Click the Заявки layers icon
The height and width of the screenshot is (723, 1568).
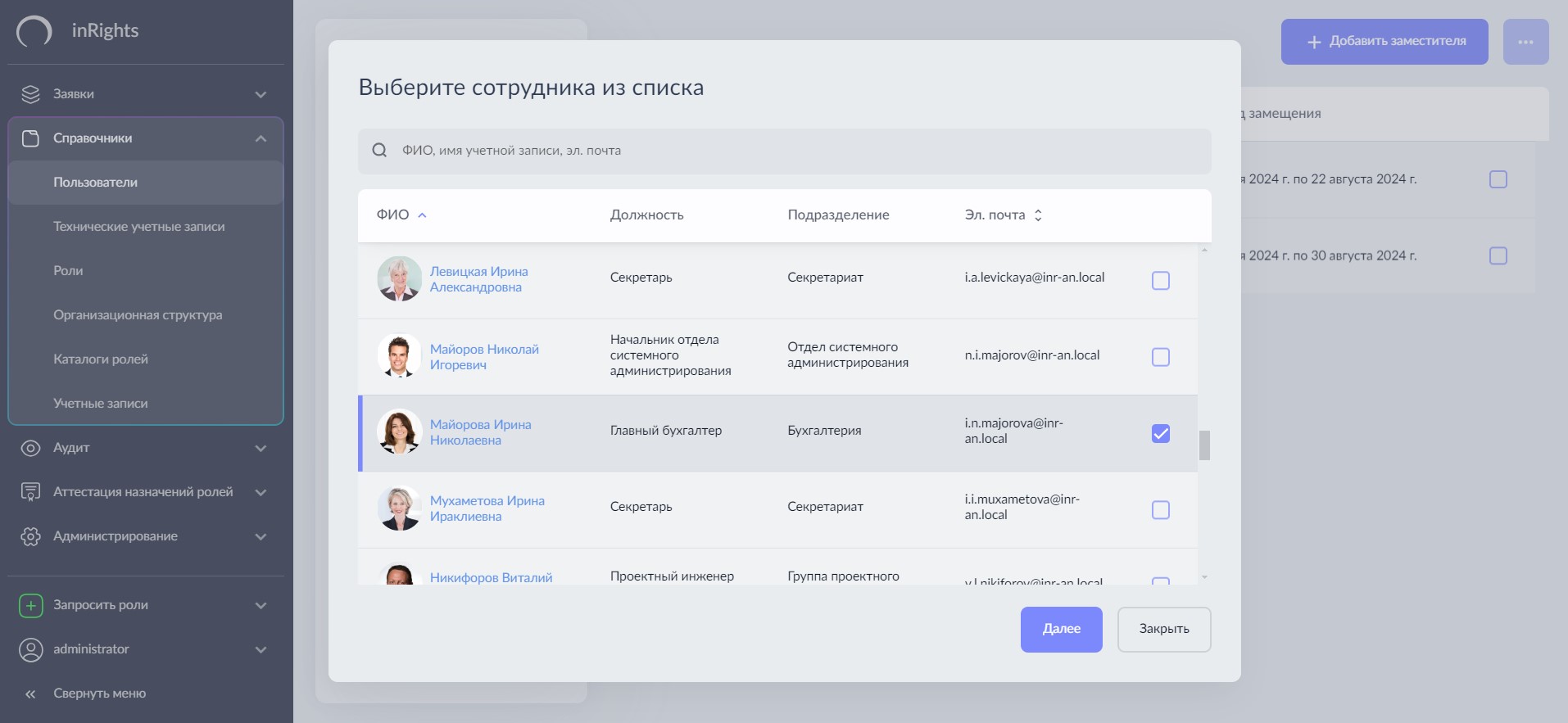point(30,94)
